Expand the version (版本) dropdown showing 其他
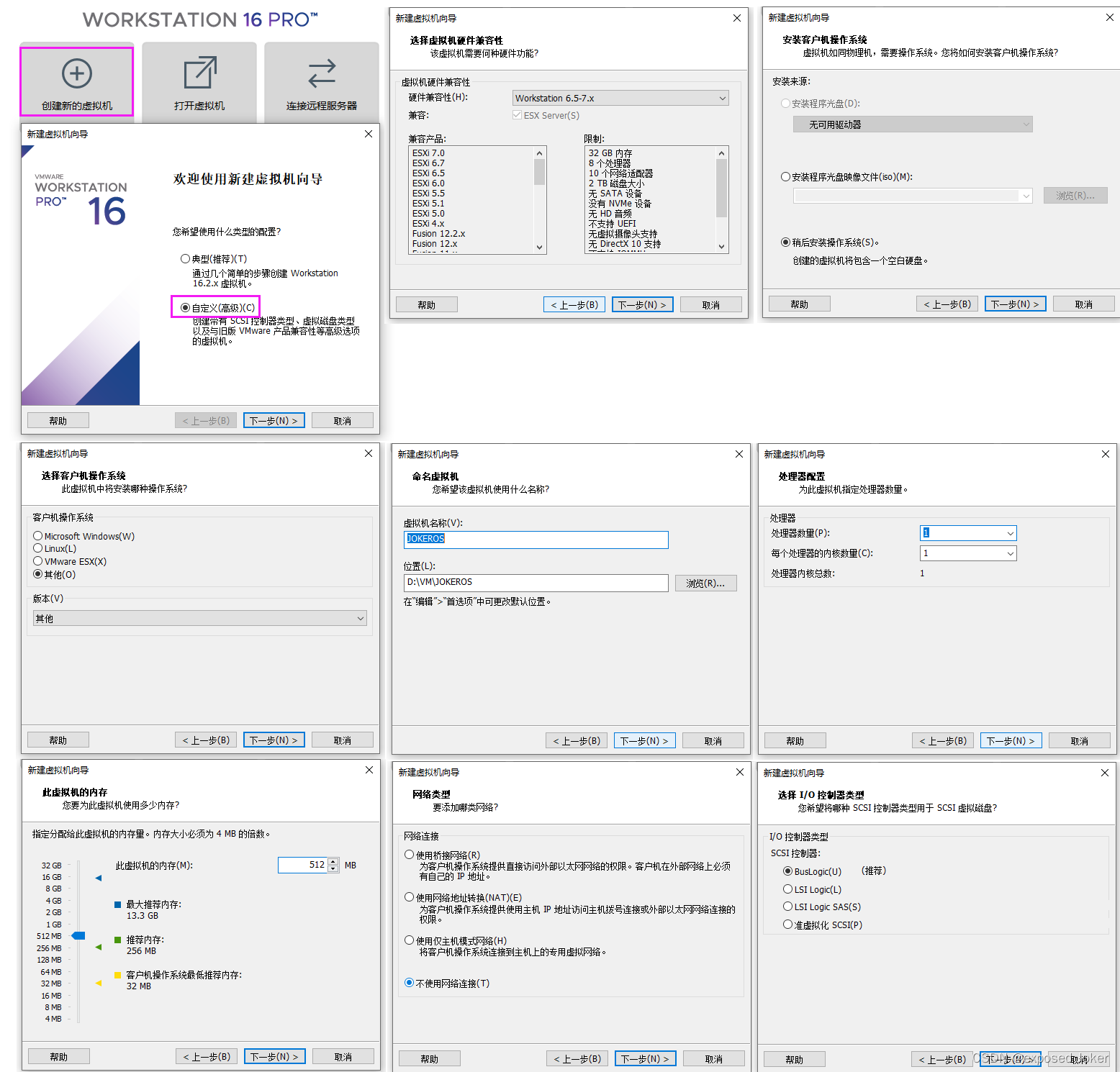The height and width of the screenshot is (1072, 1120). coord(199,618)
